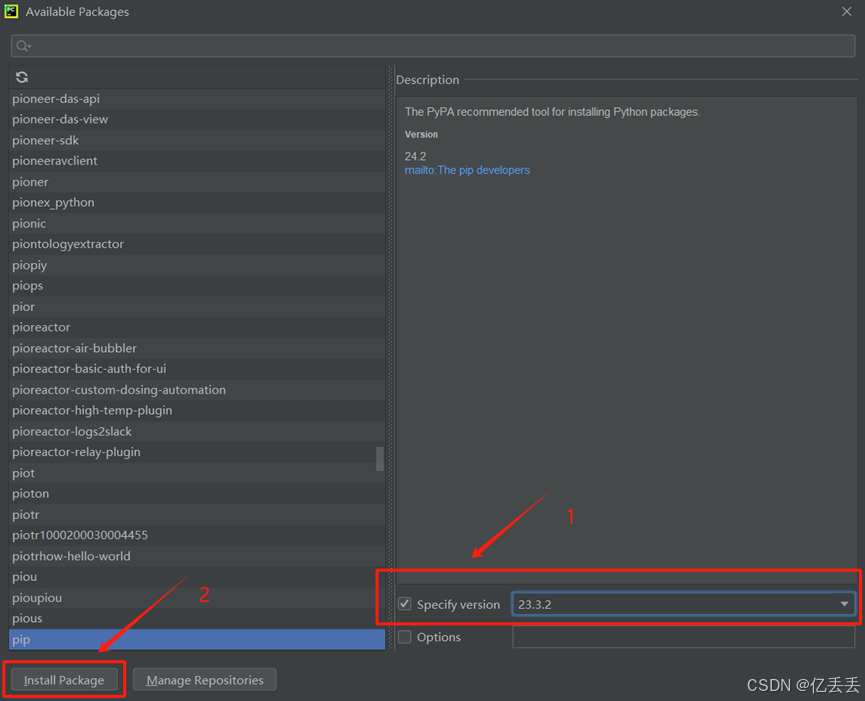Screen dimensions: 865x701
Task: Select pionex_python package
Action: [197, 202]
